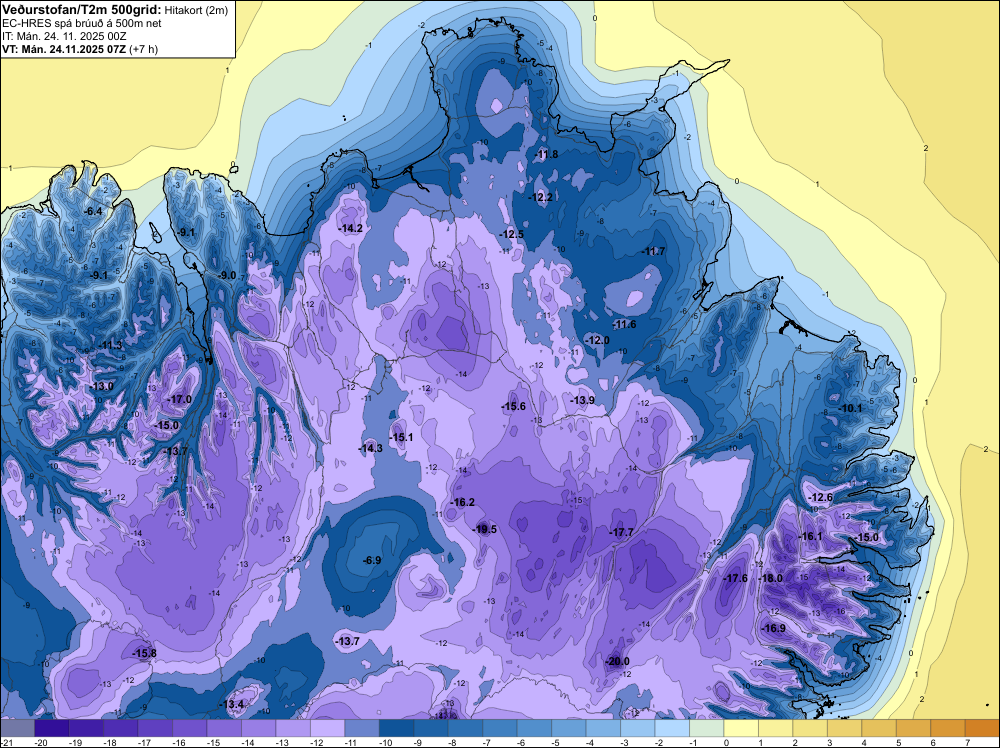Click the 5 label in the color legend
Viewport: 1000px width, 748px height.
(x=899, y=743)
